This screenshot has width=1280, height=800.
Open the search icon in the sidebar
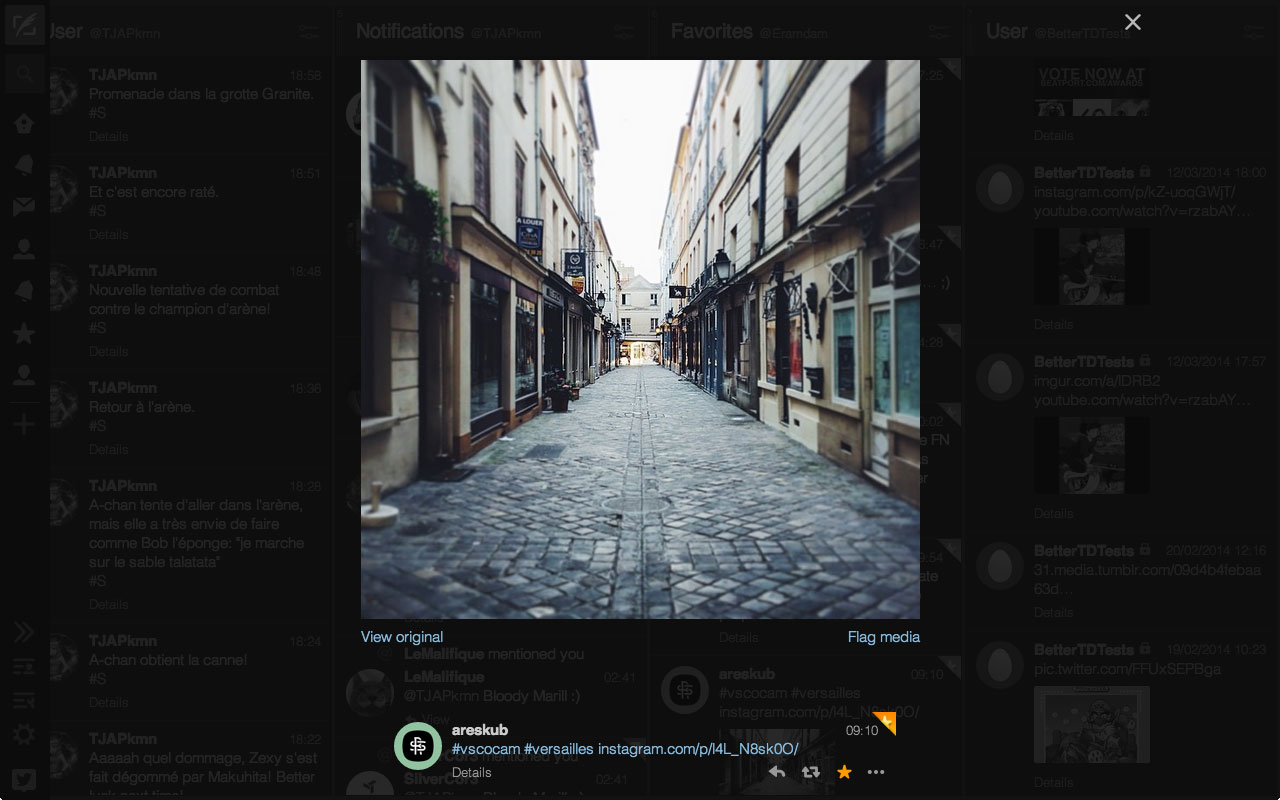point(25,74)
